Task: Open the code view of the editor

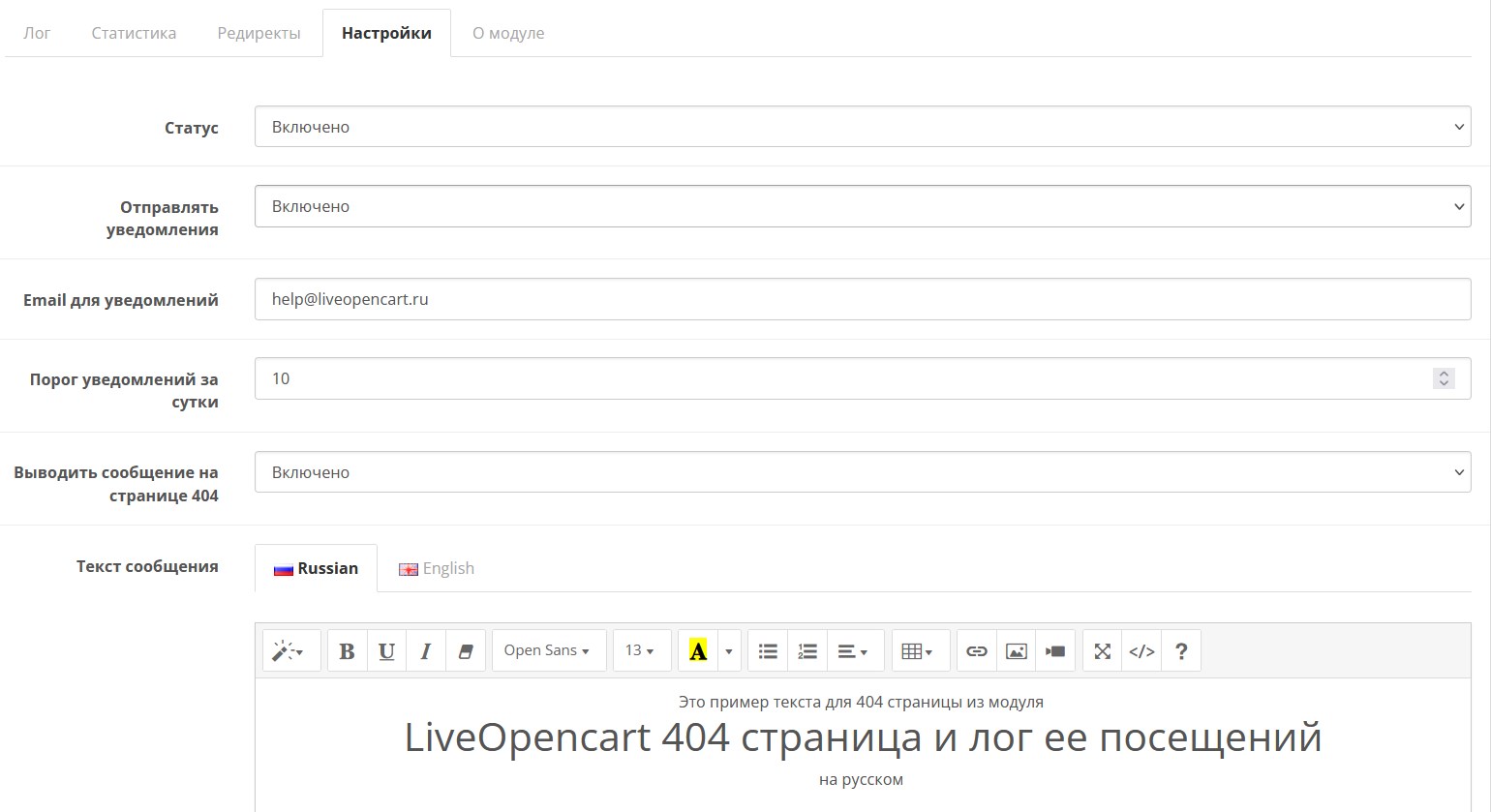Action: 1141,651
